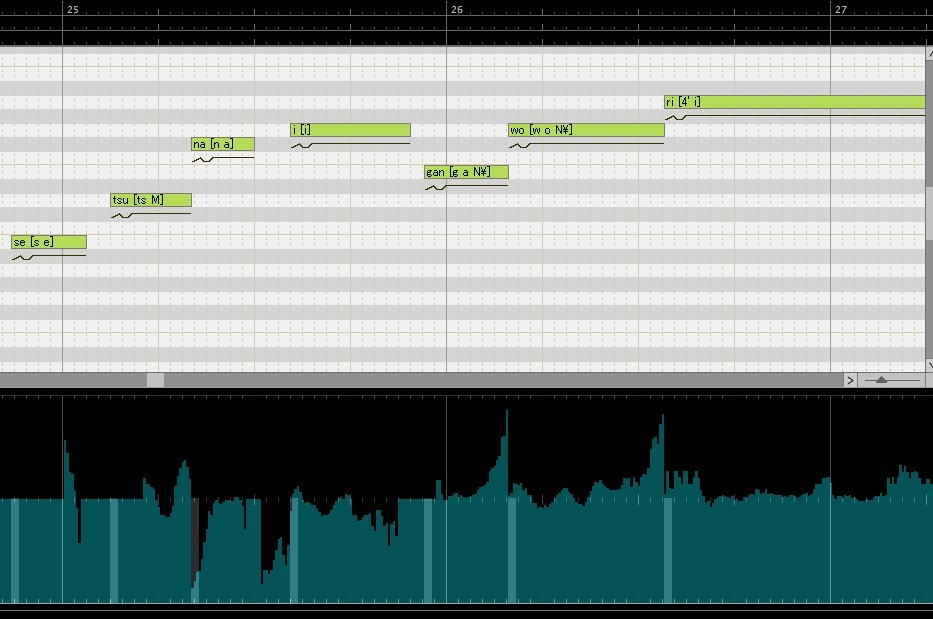Click measure 26 marker in ruler
This screenshot has width=933, height=619.
click(x=456, y=10)
